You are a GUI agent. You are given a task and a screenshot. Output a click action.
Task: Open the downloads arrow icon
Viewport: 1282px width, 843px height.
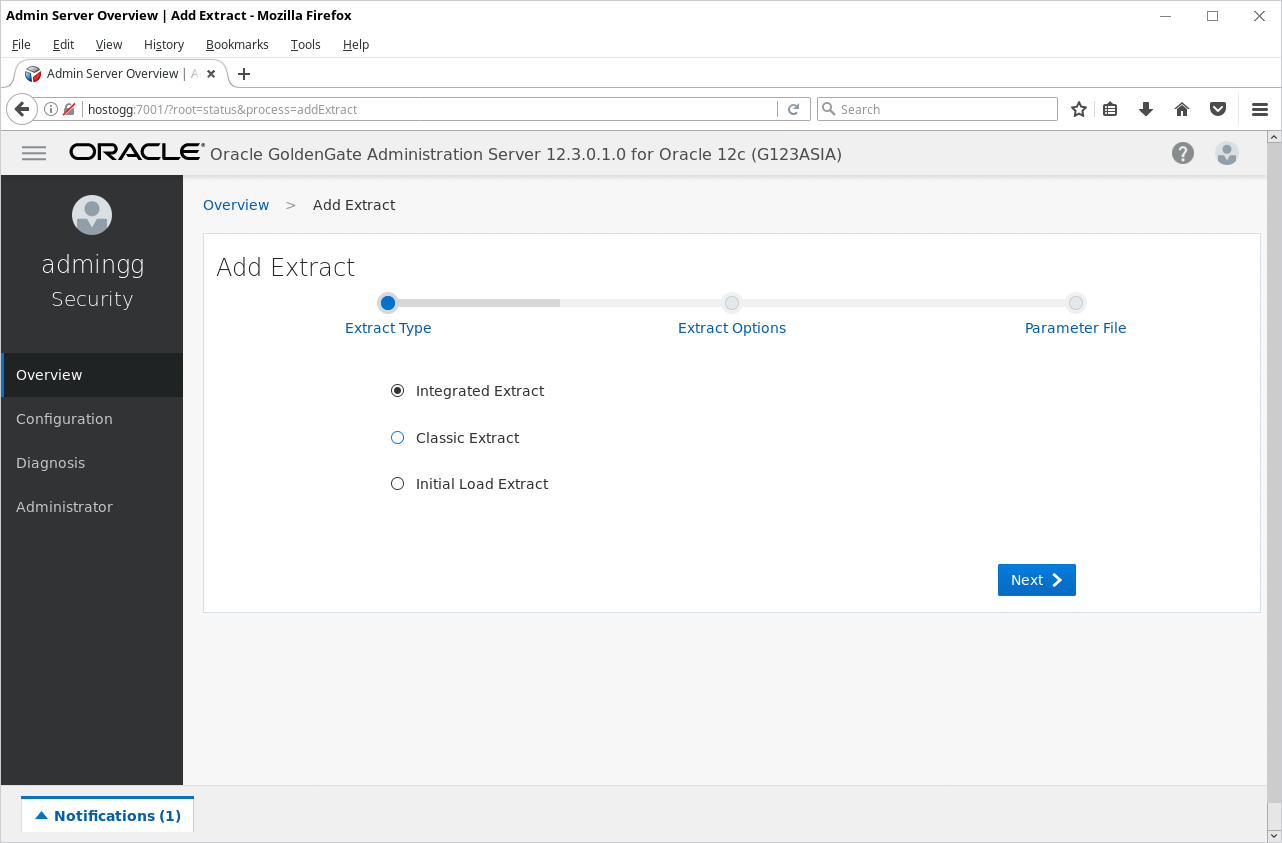pos(1146,109)
